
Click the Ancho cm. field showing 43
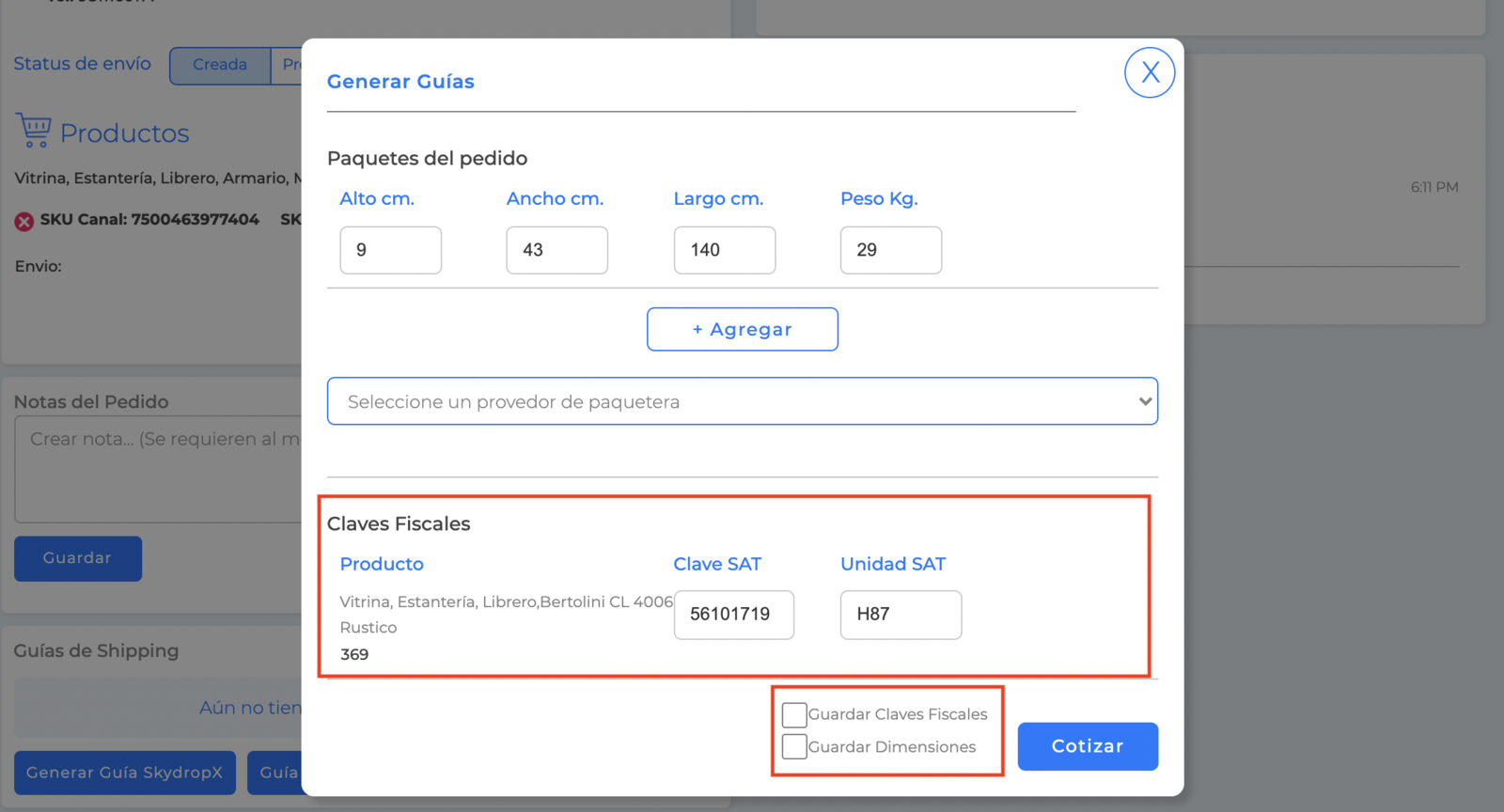(x=557, y=250)
